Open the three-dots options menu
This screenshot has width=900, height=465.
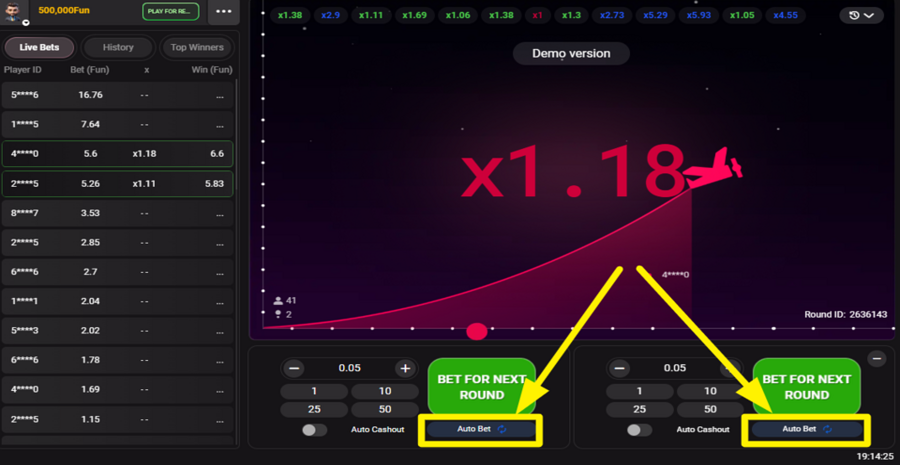pos(223,12)
